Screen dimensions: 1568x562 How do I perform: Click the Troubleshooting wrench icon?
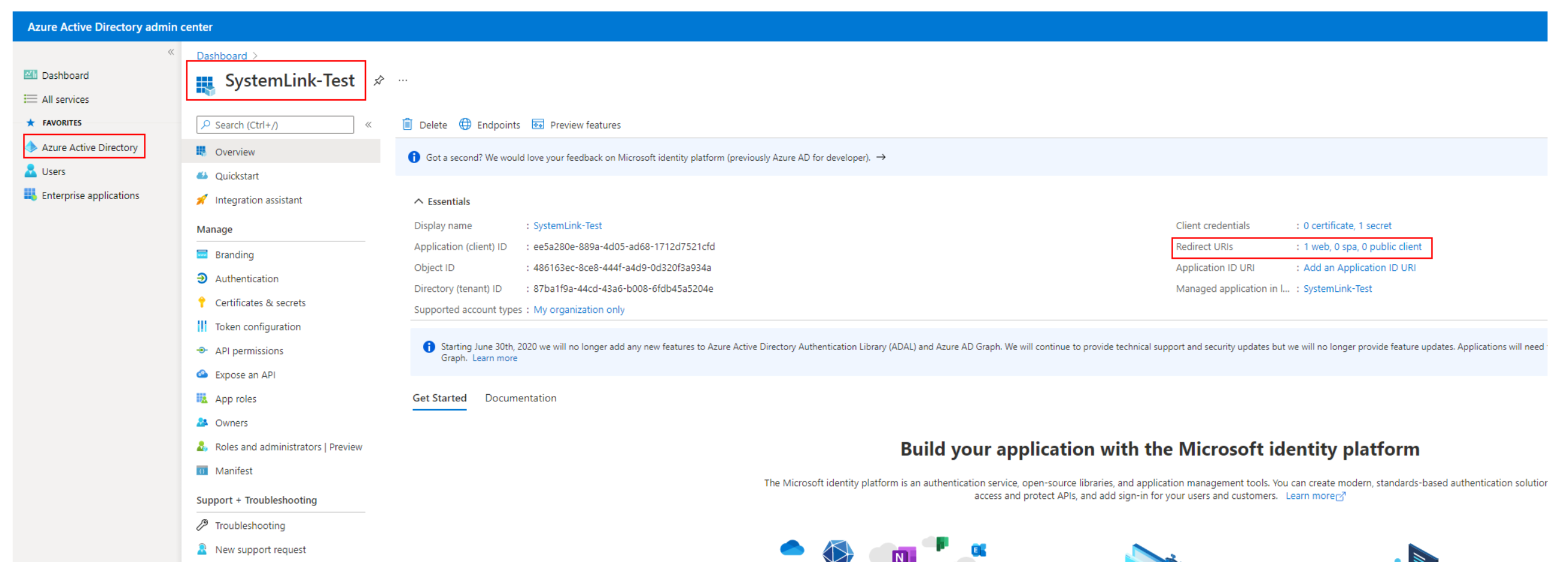point(202,525)
